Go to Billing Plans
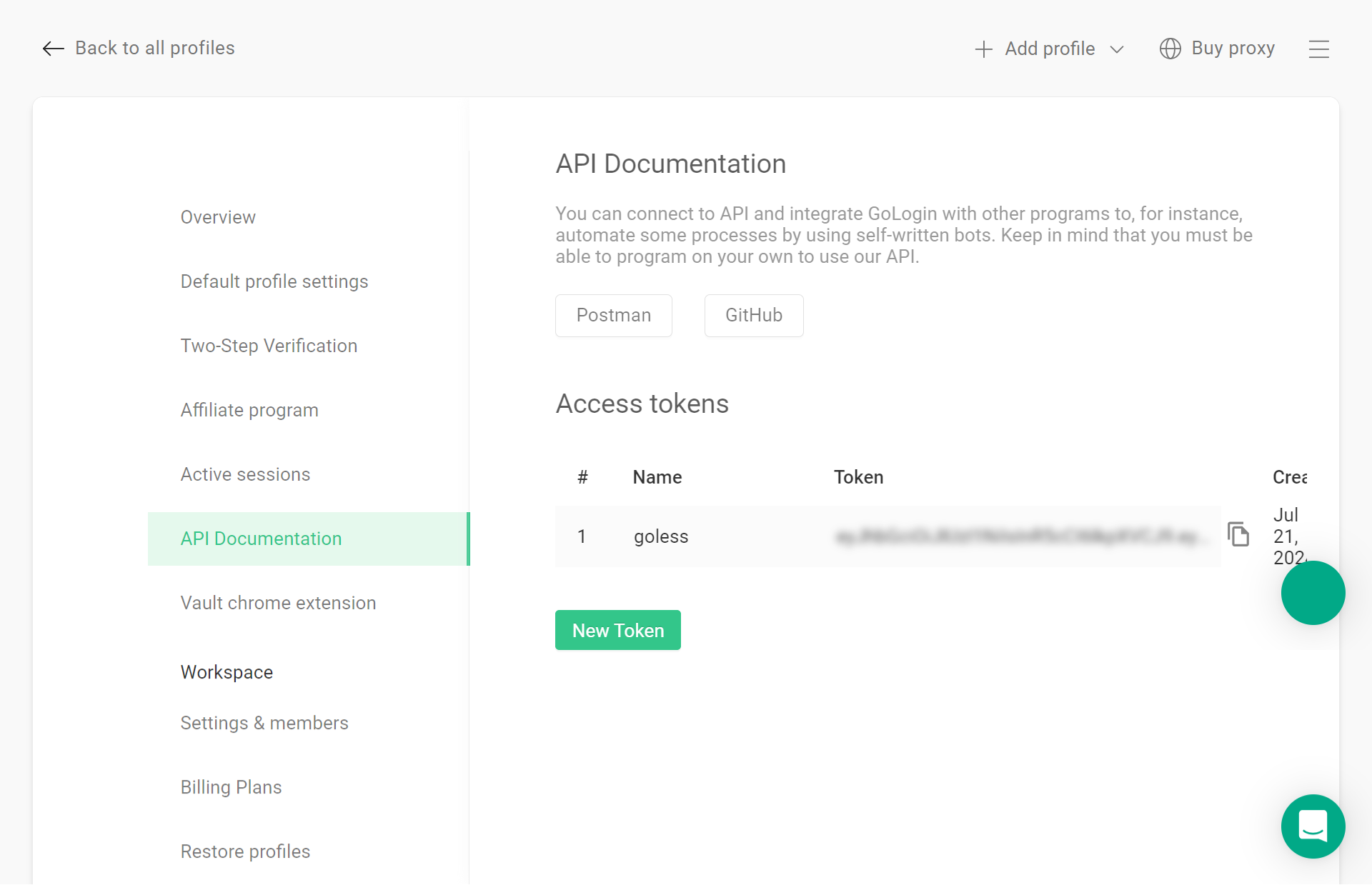 pos(231,787)
